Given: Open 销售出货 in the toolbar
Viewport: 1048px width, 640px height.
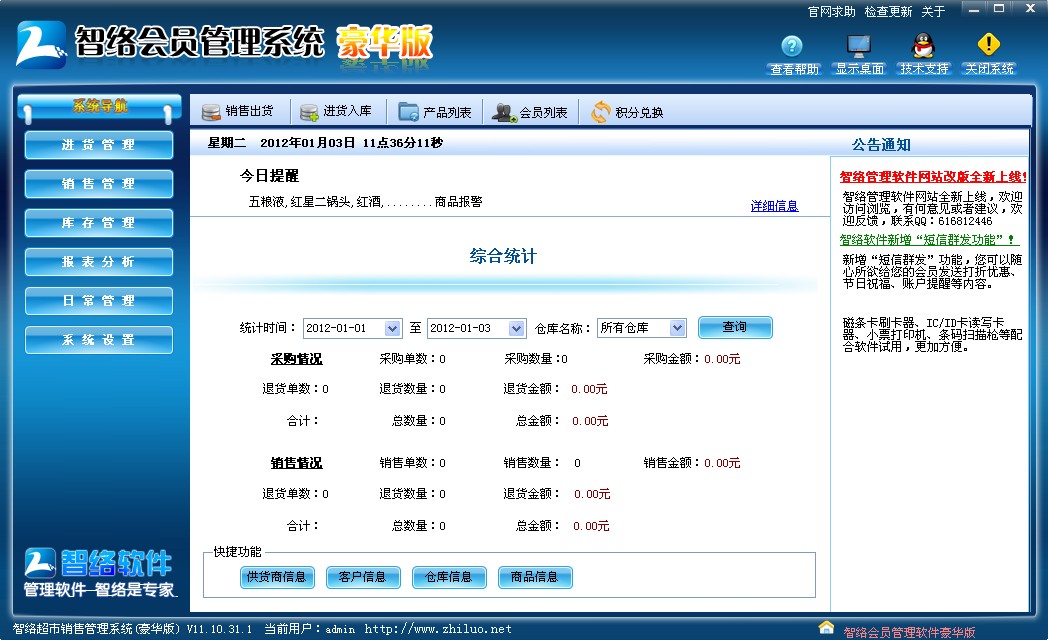Looking at the screenshot, I should click(x=238, y=112).
